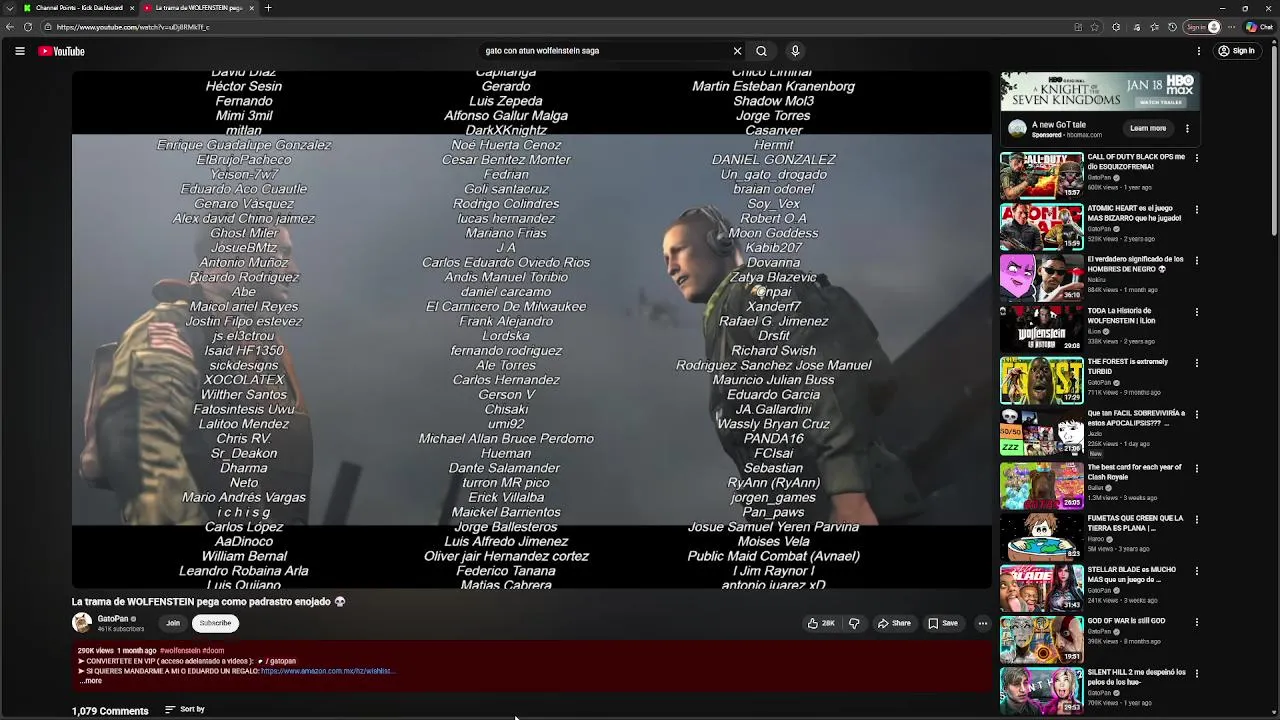Open browser history clock icon
This screenshot has height=720, width=1280.
(x=1172, y=27)
